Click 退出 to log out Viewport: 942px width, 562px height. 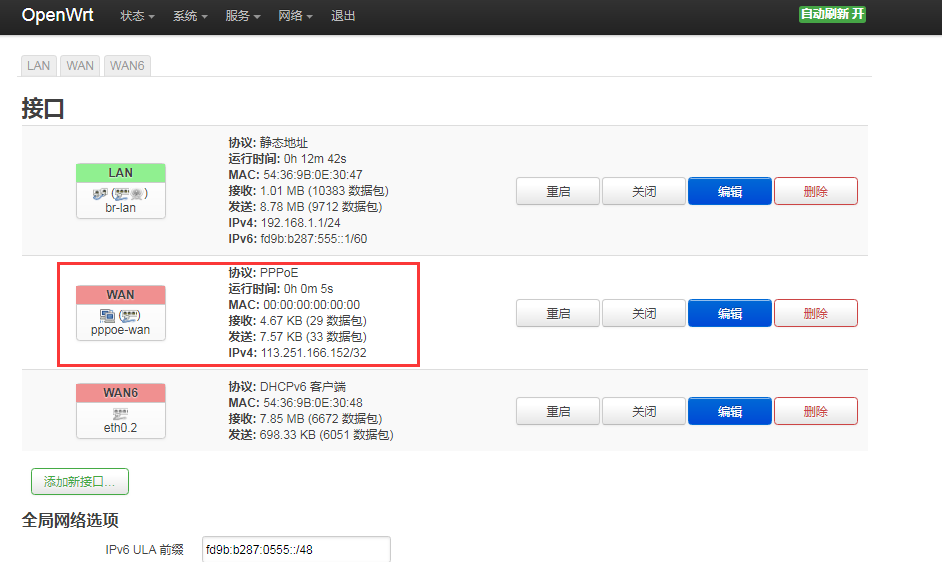coord(343,16)
